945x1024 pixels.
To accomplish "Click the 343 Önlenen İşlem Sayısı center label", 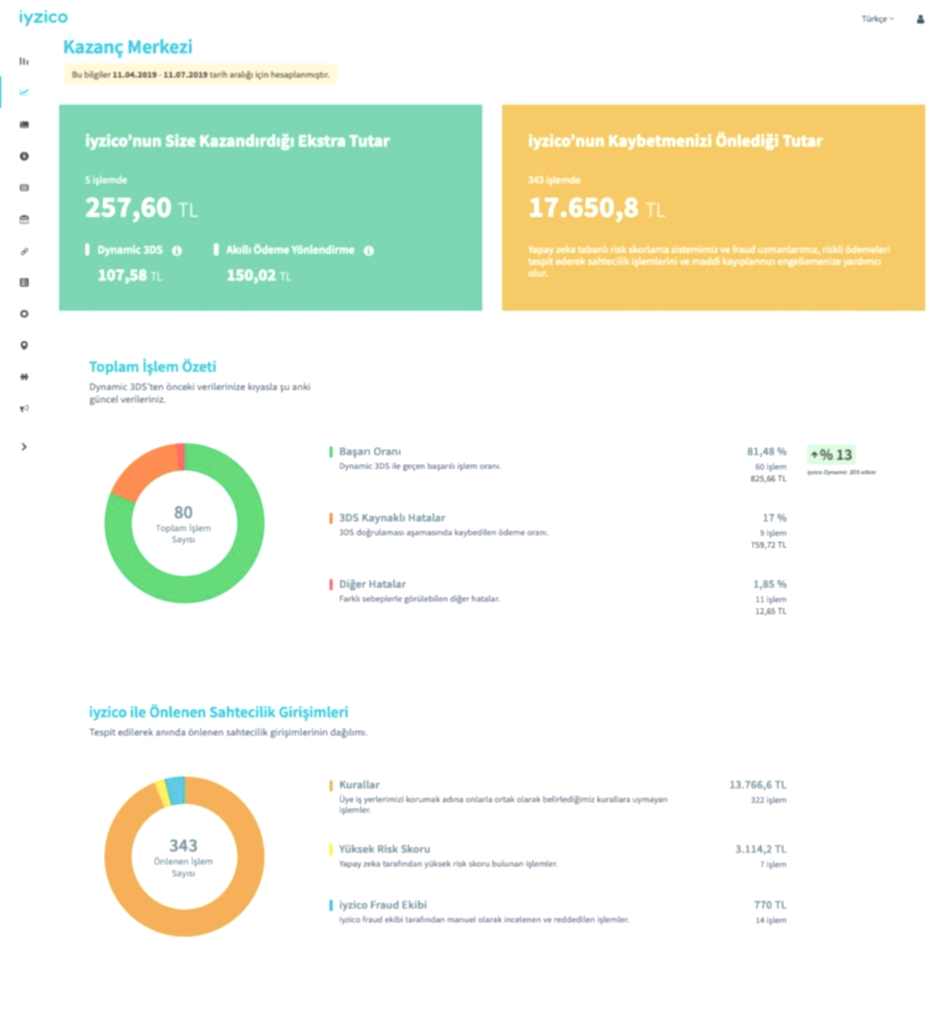I will coord(184,856).
